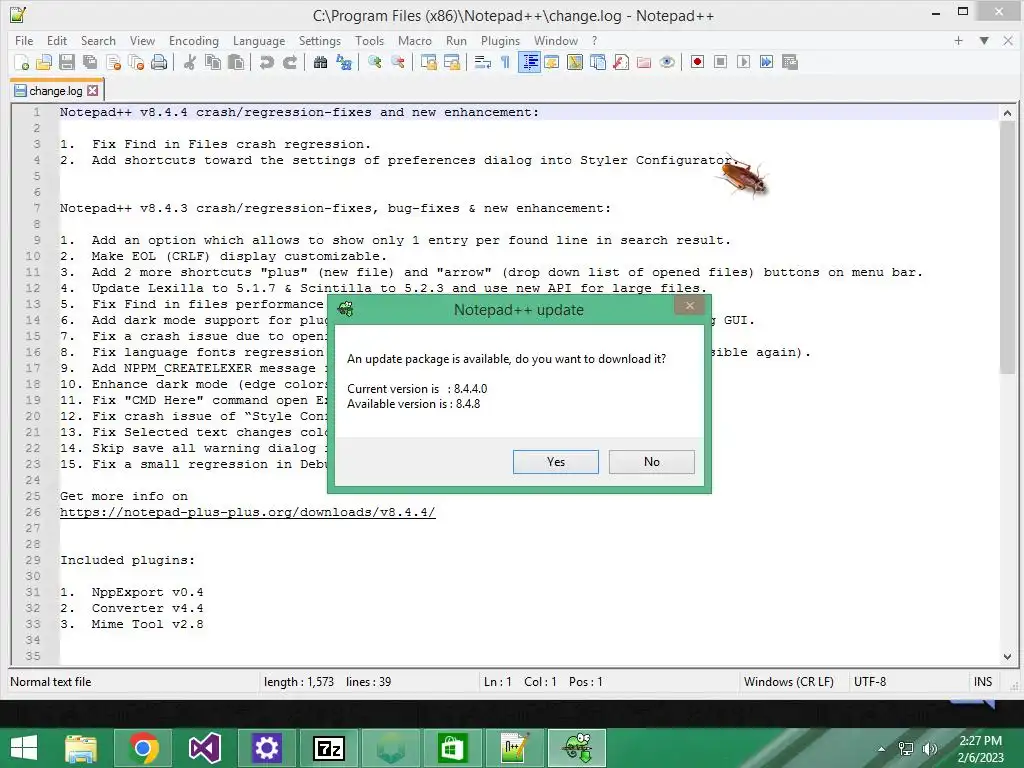Open the Settings menu
This screenshot has width=1024, height=768.
click(319, 40)
